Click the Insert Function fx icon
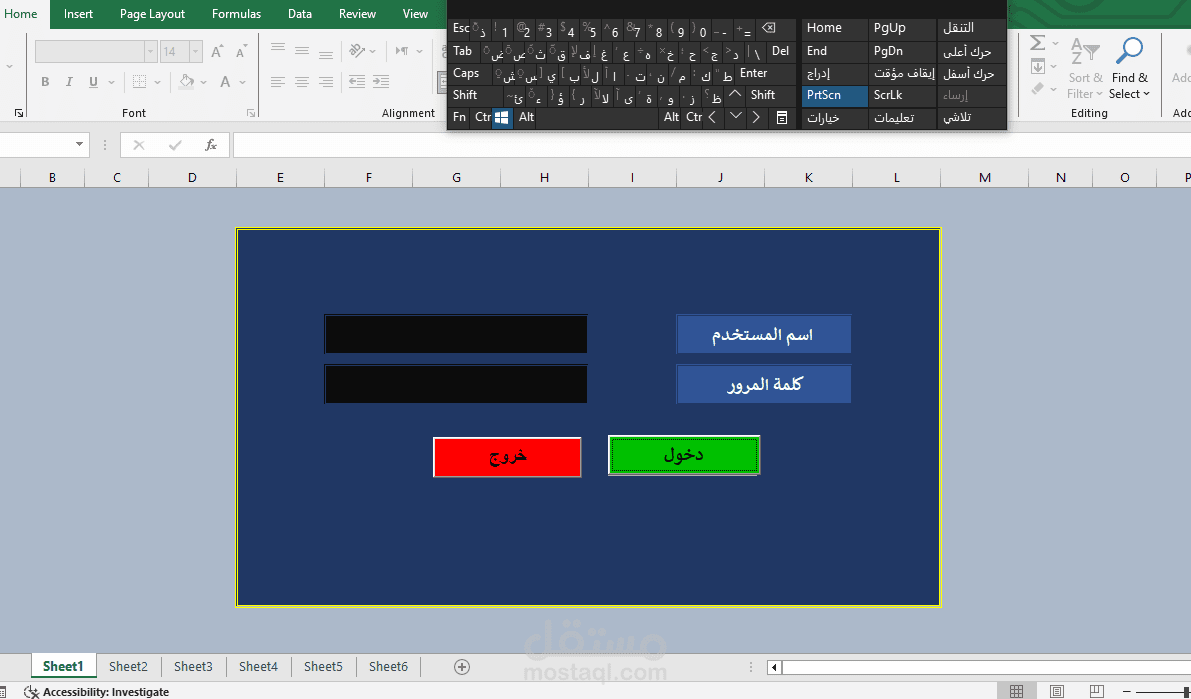 211,144
